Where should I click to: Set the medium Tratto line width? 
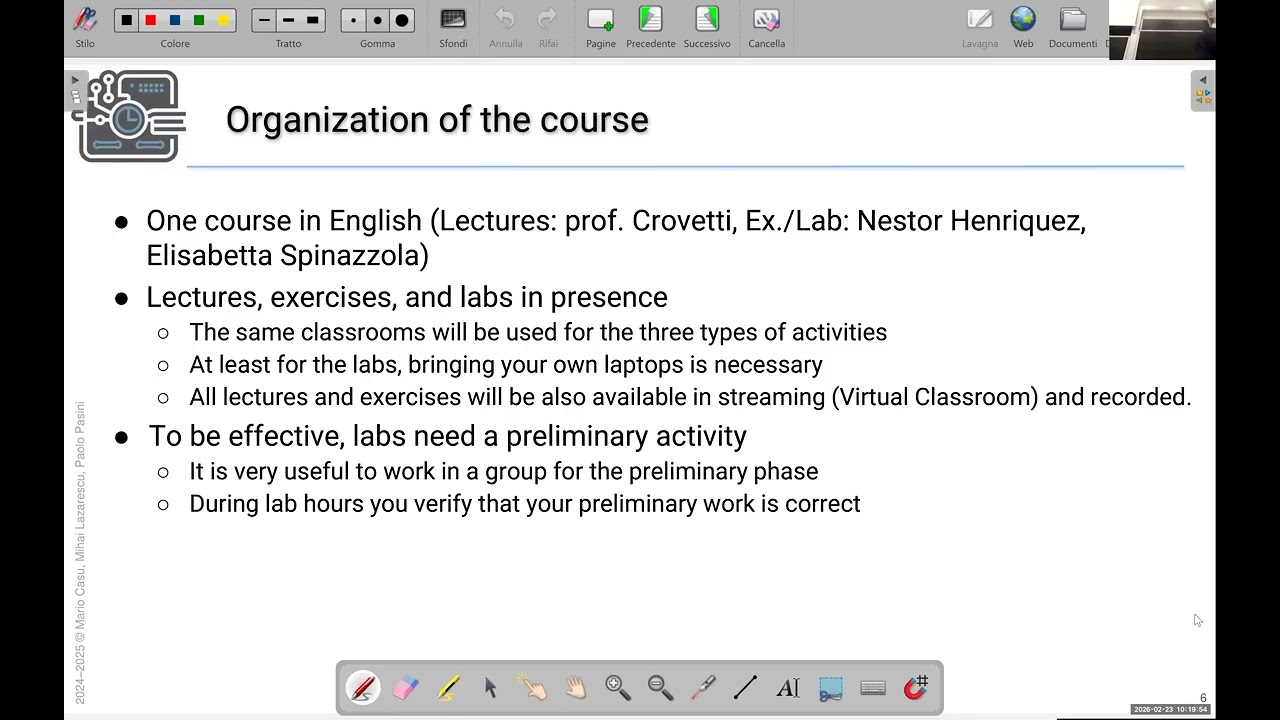(288, 20)
